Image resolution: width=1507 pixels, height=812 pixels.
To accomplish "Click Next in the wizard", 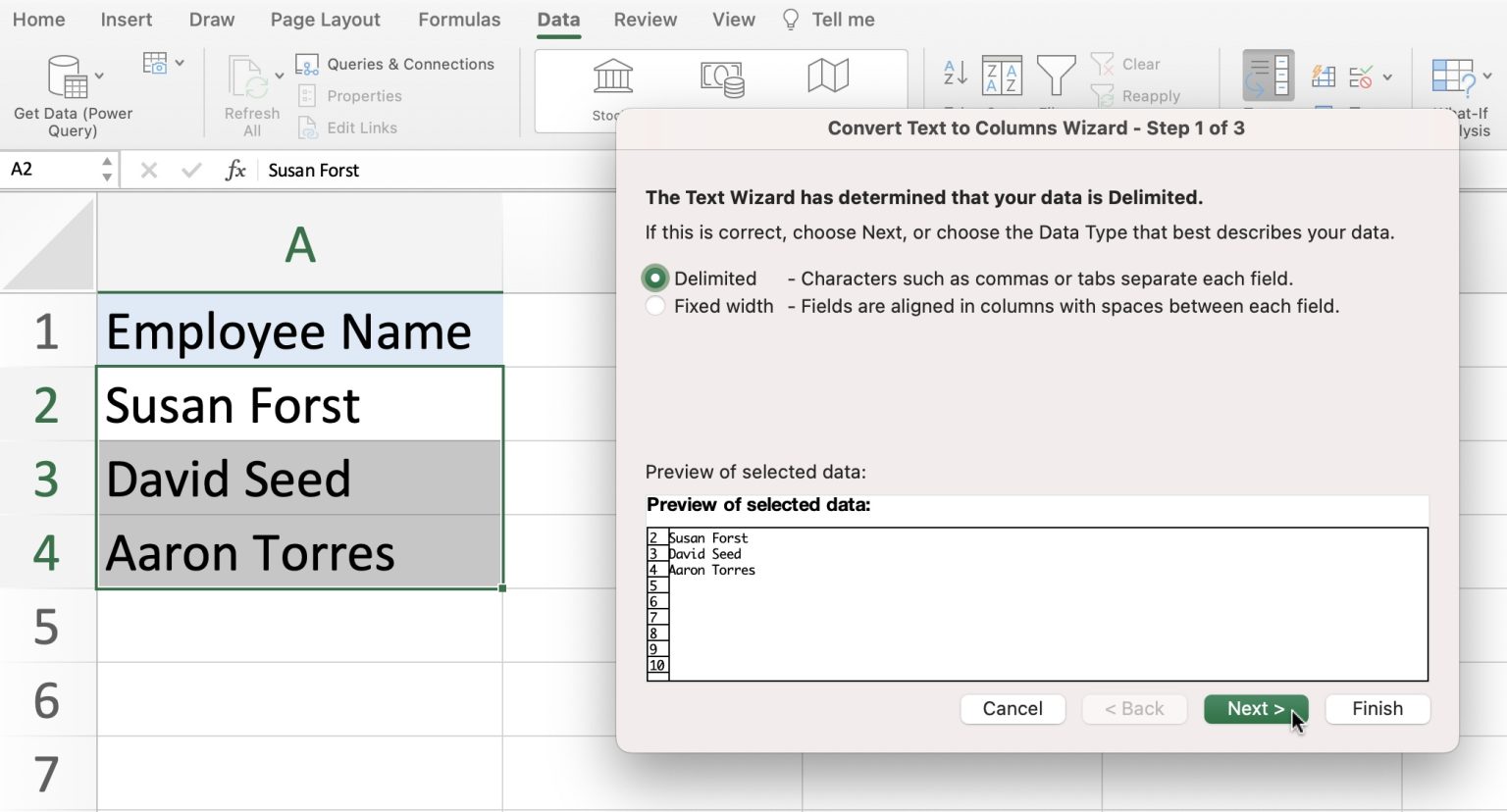I will pos(1256,709).
